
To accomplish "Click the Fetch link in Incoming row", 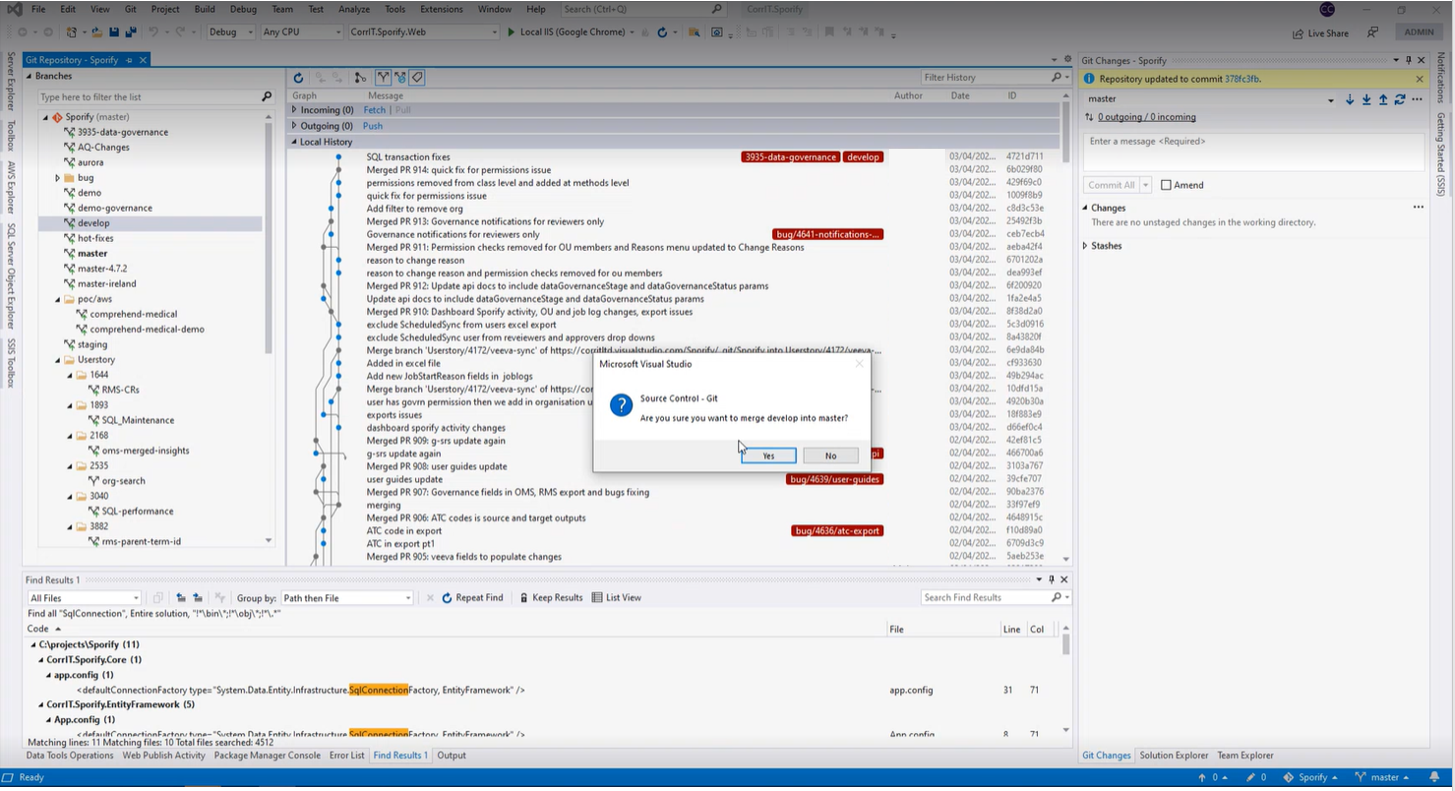I will [x=374, y=110].
